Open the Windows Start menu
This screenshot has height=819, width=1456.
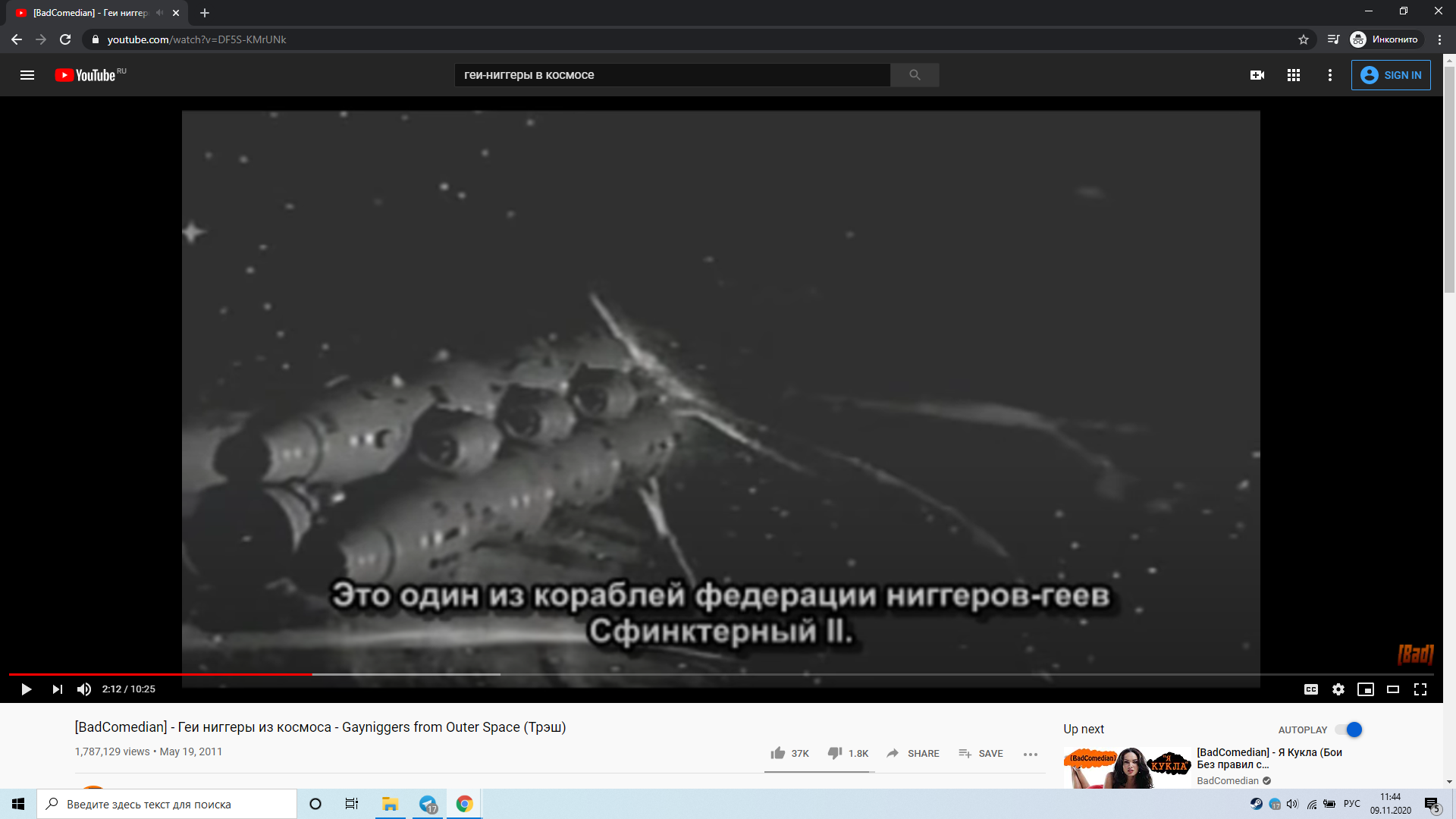click(18, 804)
